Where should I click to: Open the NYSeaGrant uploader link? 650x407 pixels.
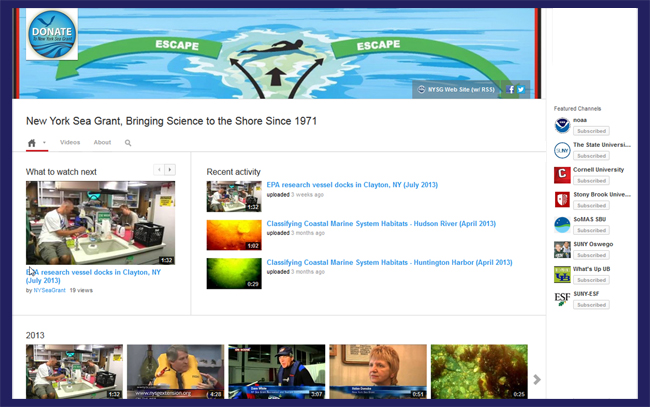(x=49, y=290)
